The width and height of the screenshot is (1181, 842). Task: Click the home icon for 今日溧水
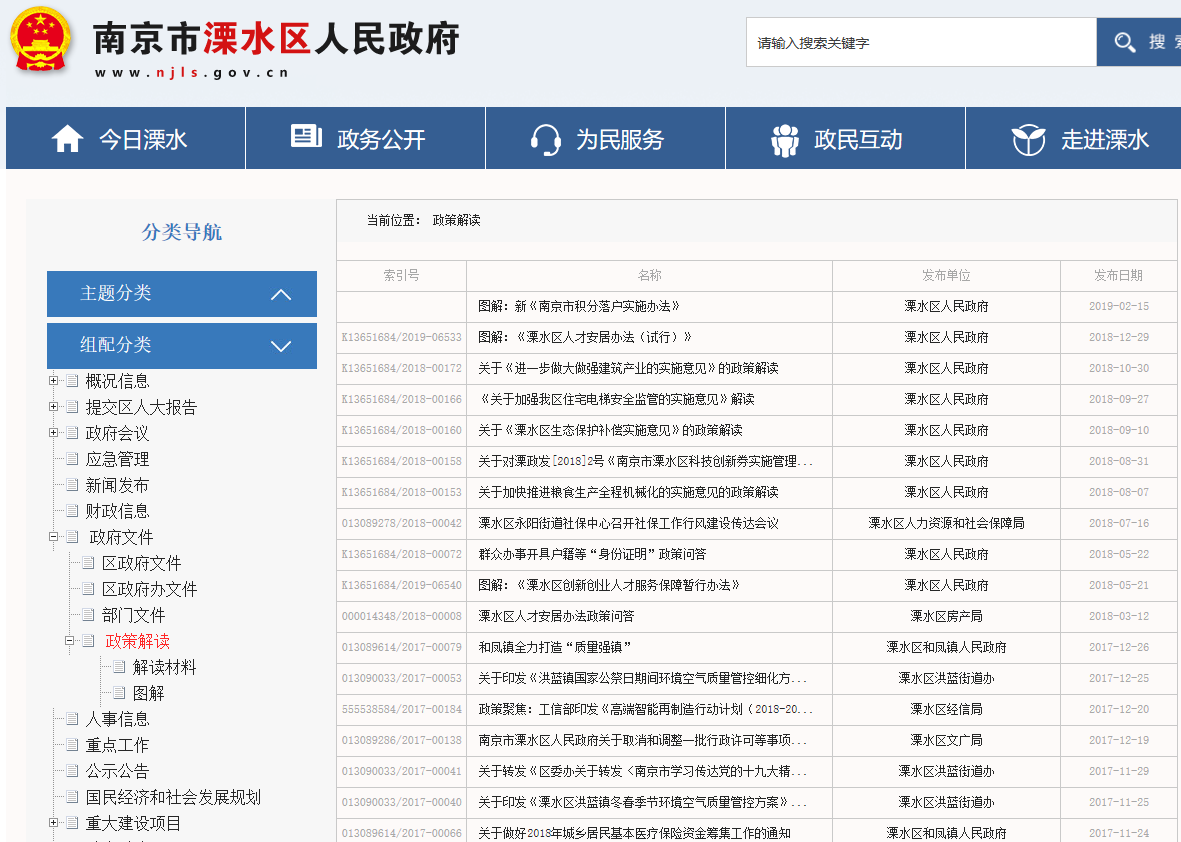click(67, 139)
